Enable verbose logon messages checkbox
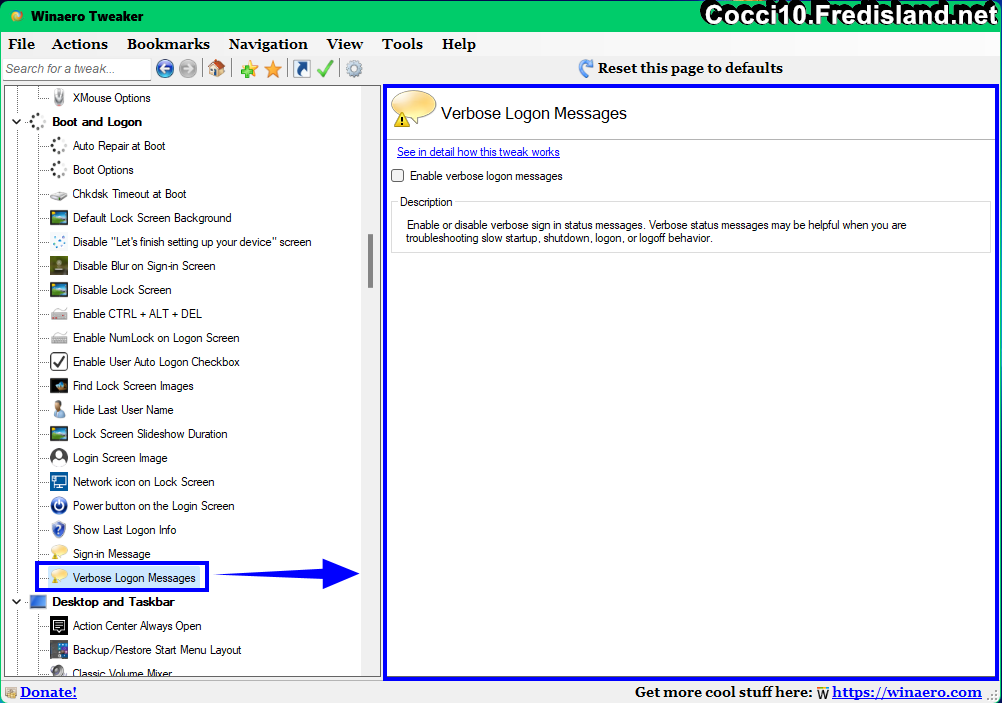1002x703 pixels. (x=397, y=176)
